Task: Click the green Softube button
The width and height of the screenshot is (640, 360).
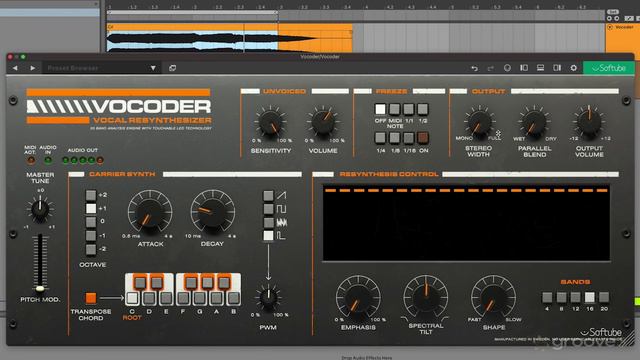Action: [x=609, y=68]
